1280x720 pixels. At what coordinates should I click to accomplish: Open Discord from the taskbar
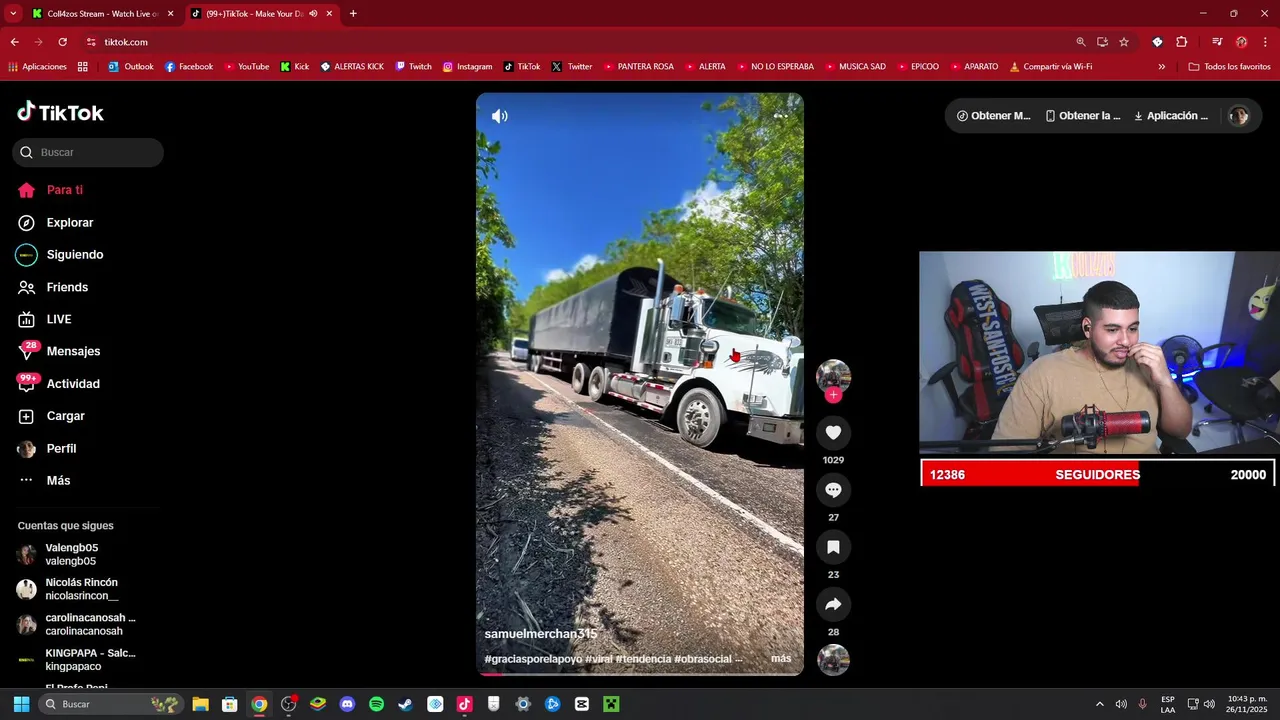tap(347, 704)
